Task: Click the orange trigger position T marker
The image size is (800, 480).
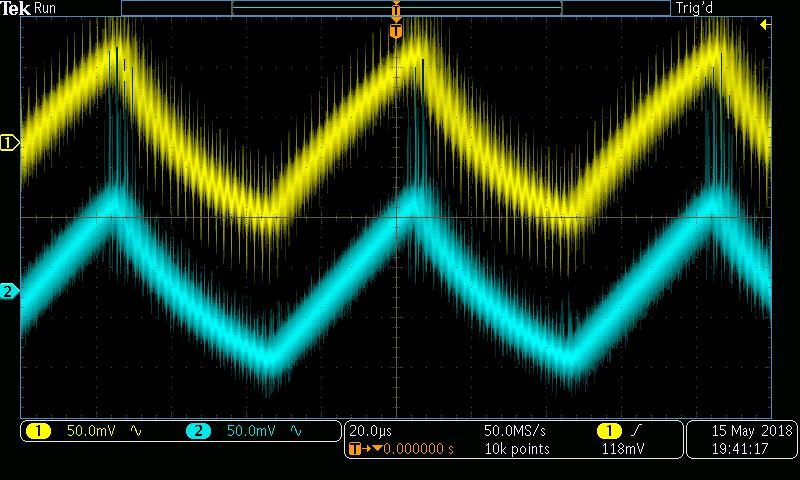Action: click(x=396, y=31)
